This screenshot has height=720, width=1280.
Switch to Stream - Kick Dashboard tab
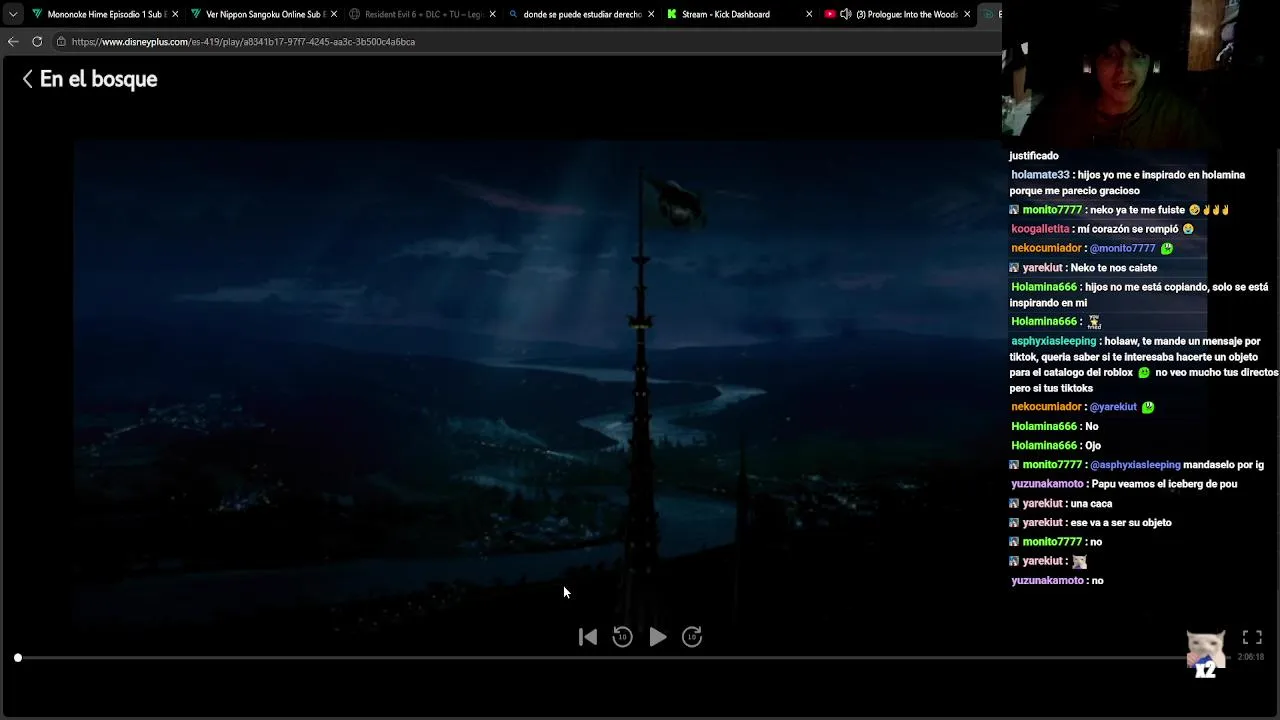point(739,14)
